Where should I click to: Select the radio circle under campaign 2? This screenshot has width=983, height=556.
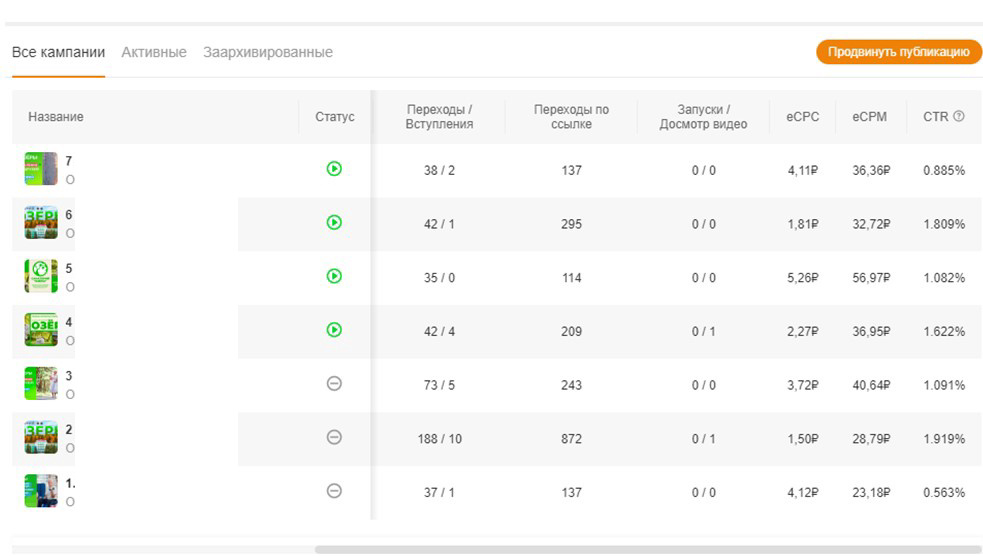point(70,448)
